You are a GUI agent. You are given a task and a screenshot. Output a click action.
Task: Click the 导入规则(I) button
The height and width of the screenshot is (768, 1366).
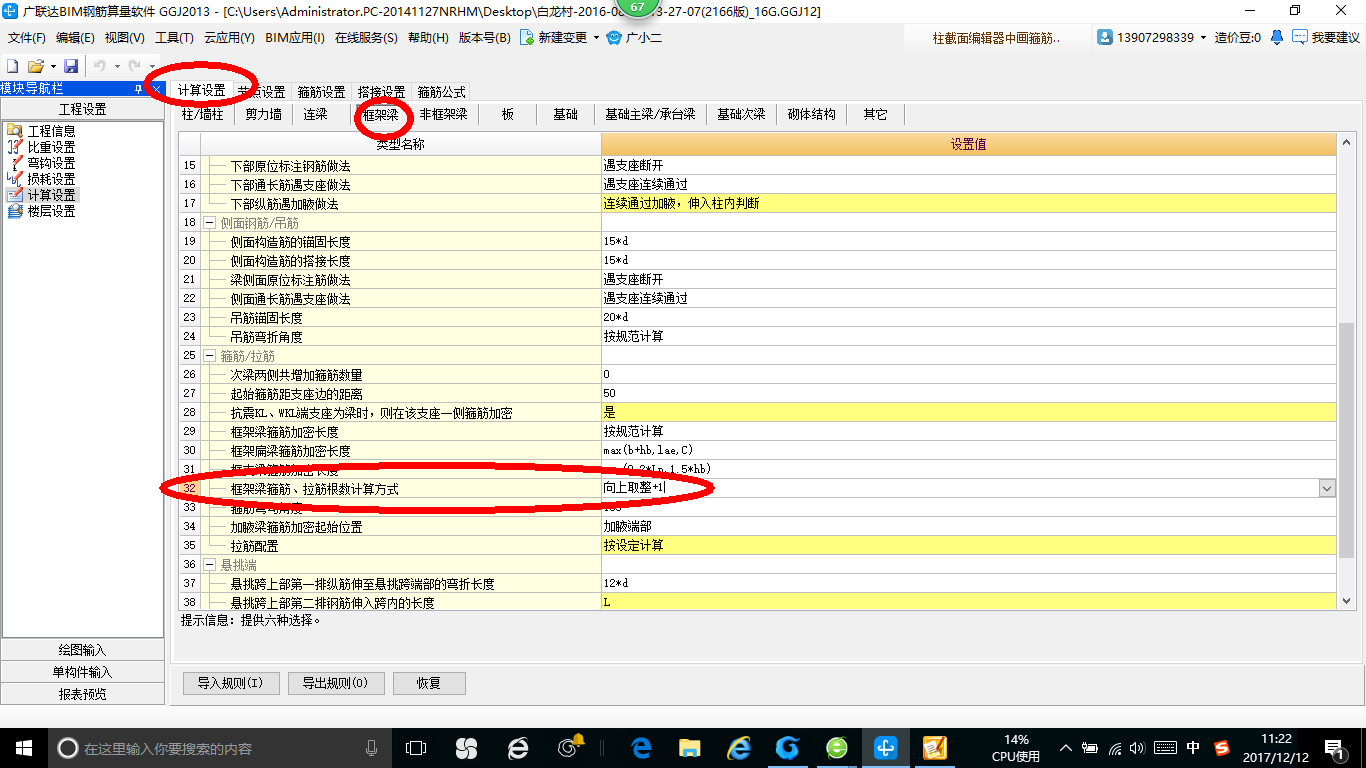230,683
